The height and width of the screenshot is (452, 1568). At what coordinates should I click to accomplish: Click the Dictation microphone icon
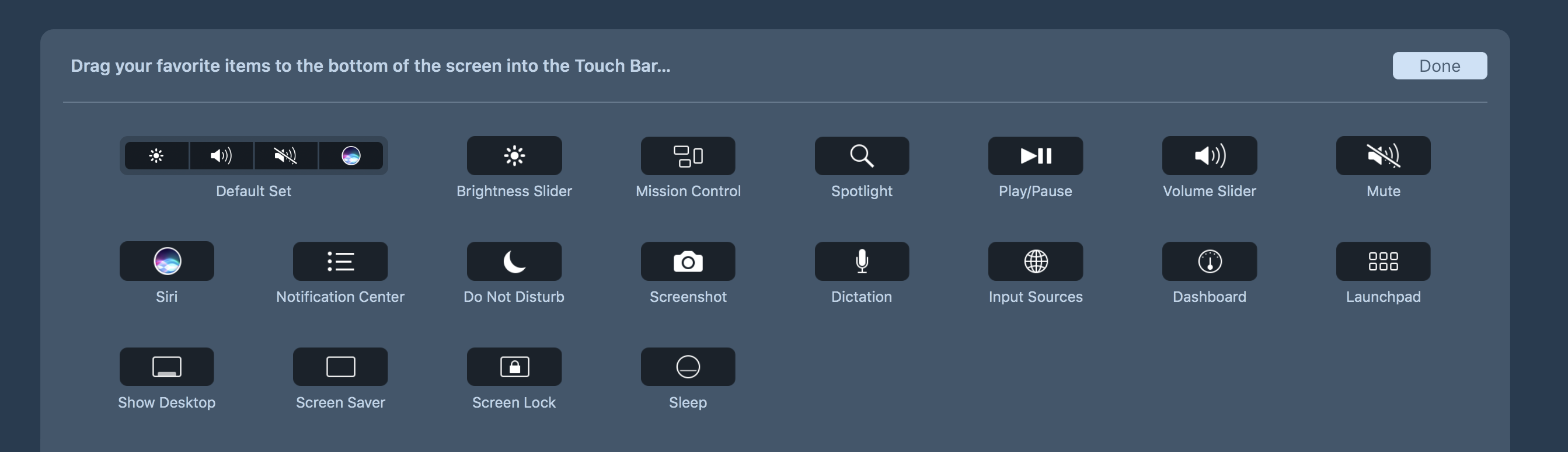(861, 262)
